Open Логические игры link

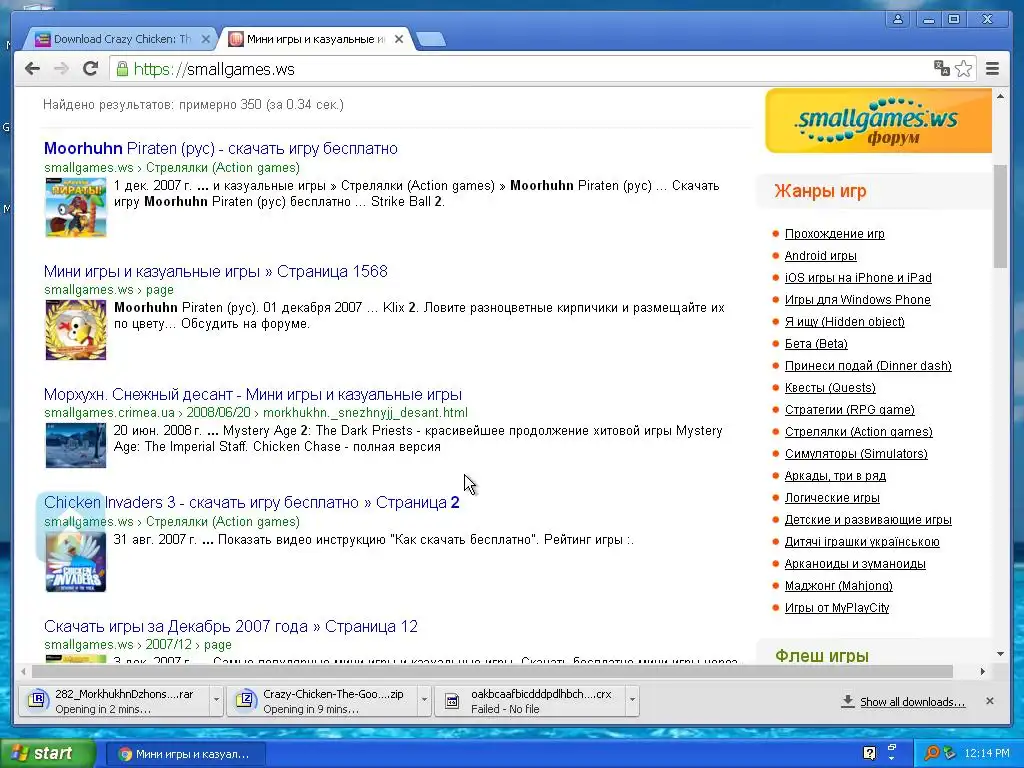click(x=832, y=498)
